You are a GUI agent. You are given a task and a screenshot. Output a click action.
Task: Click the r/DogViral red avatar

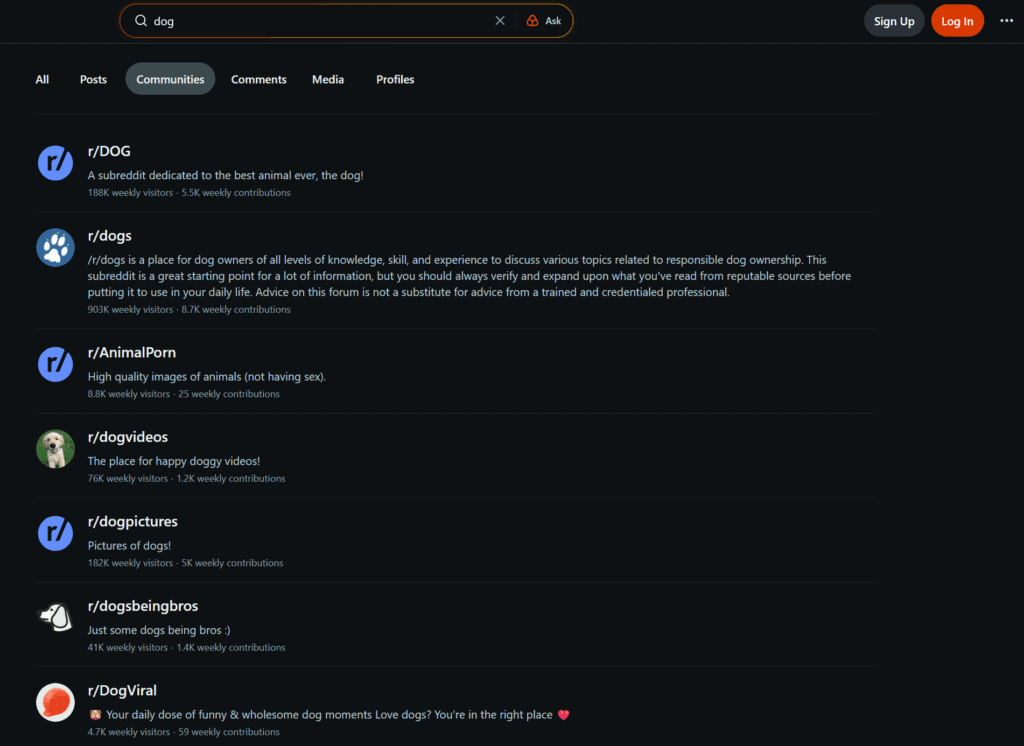pyautogui.click(x=56, y=702)
